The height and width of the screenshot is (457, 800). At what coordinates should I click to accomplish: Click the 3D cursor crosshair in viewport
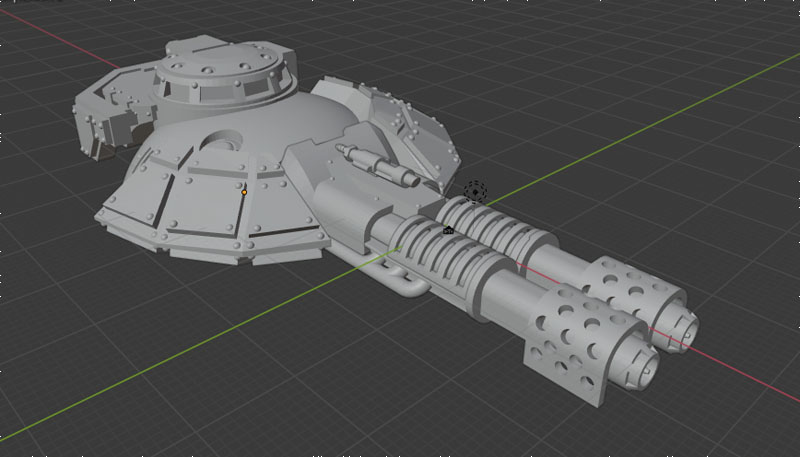476,192
